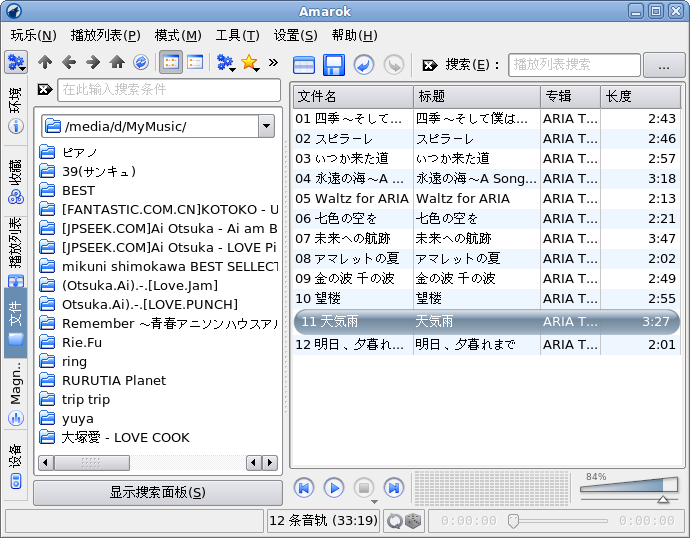Switch to detailed list view mode
The image size is (690, 538).
tap(195, 62)
